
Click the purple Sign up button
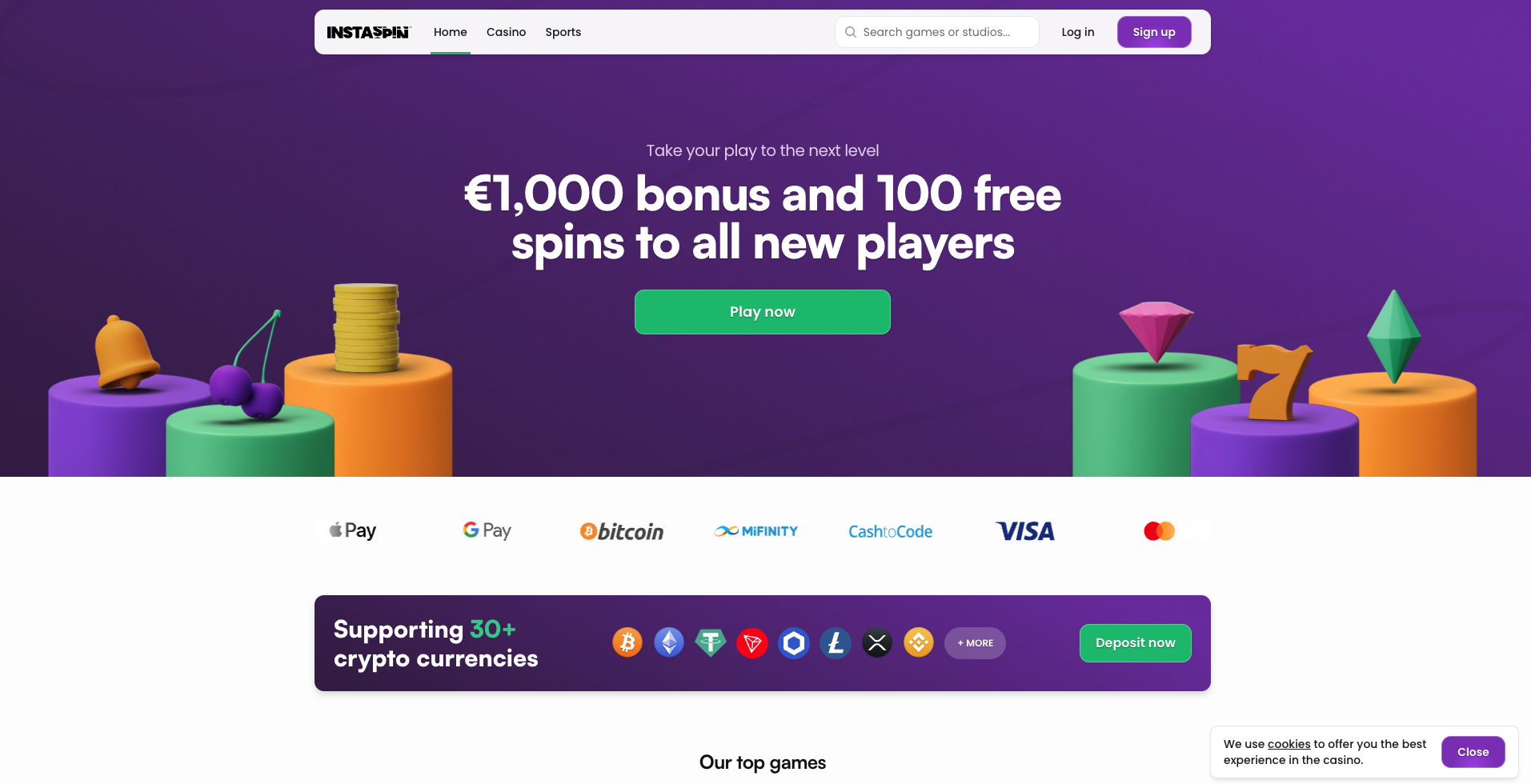click(1154, 32)
